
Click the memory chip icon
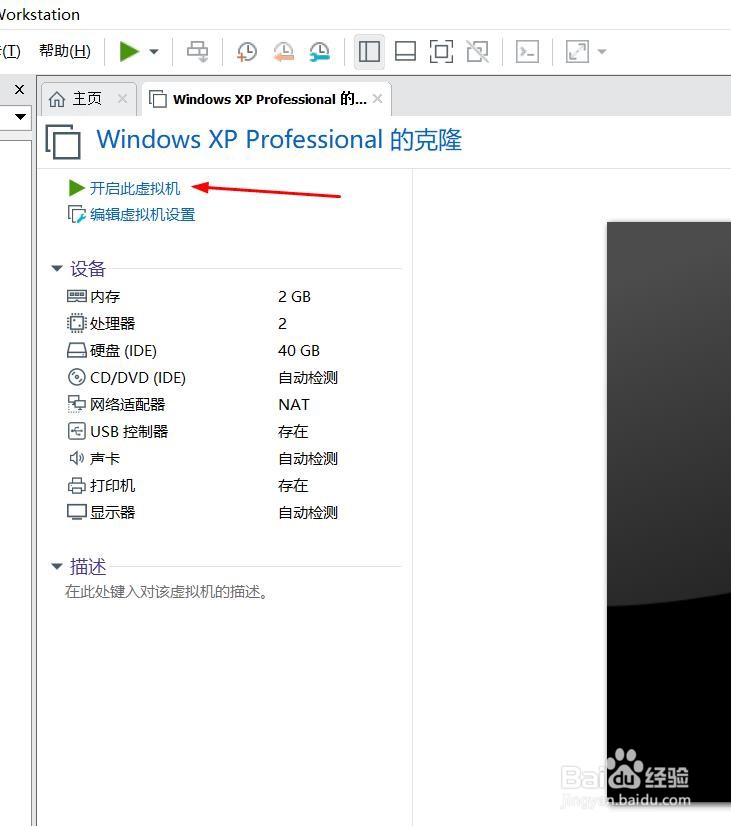(x=76, y=296)
